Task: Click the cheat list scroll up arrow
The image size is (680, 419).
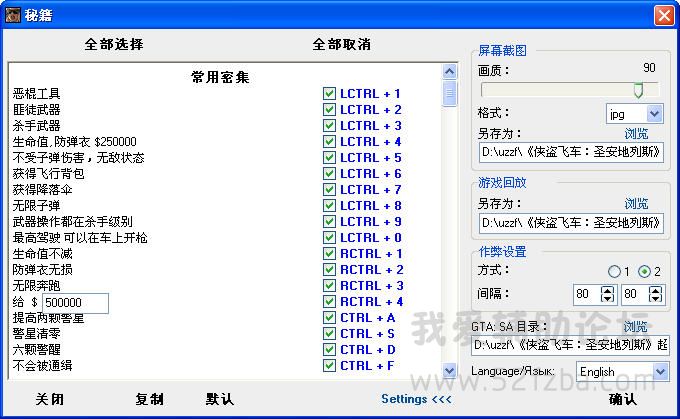Action: click(450, 71)
